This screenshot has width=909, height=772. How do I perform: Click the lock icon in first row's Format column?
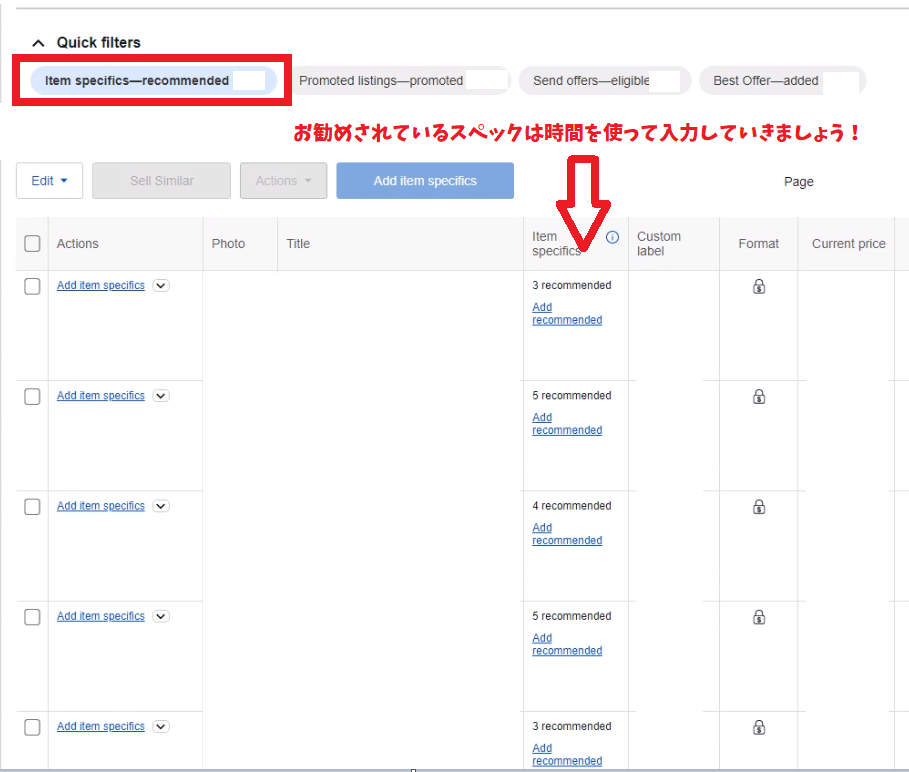[x=759, y=287]
